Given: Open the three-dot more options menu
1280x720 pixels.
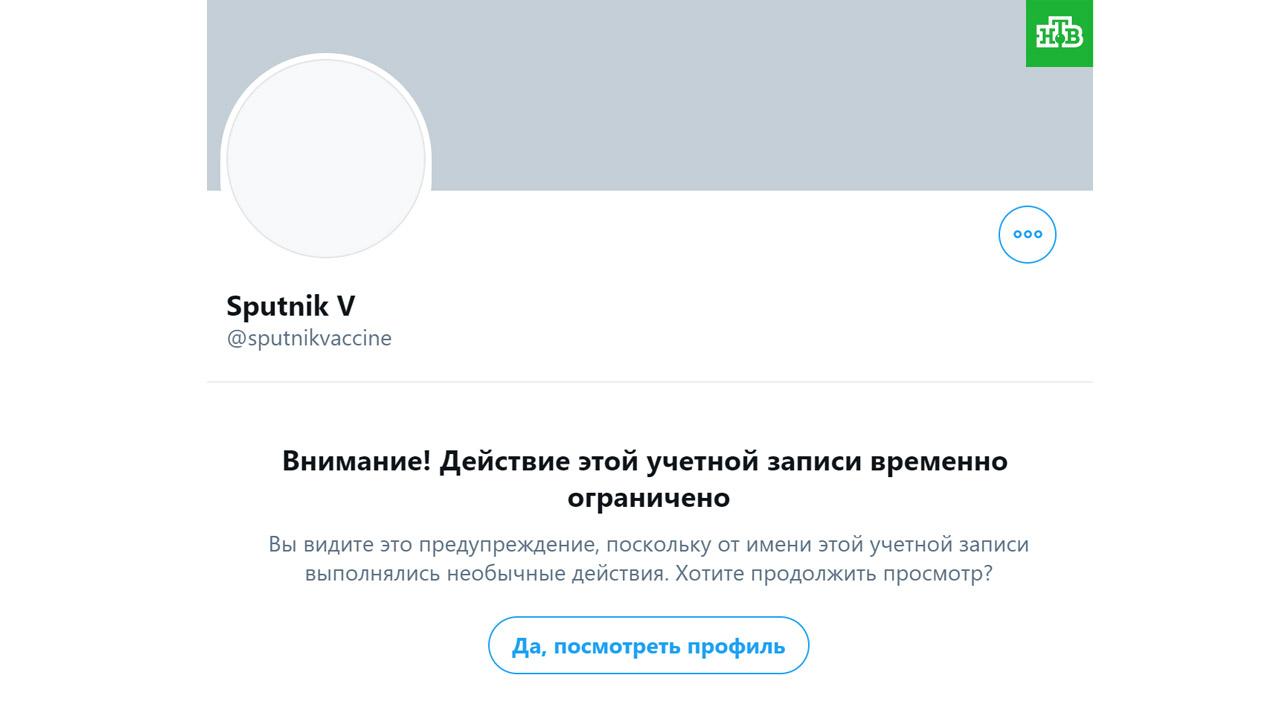Looking at the screenshot, I should coord(1027,235).
